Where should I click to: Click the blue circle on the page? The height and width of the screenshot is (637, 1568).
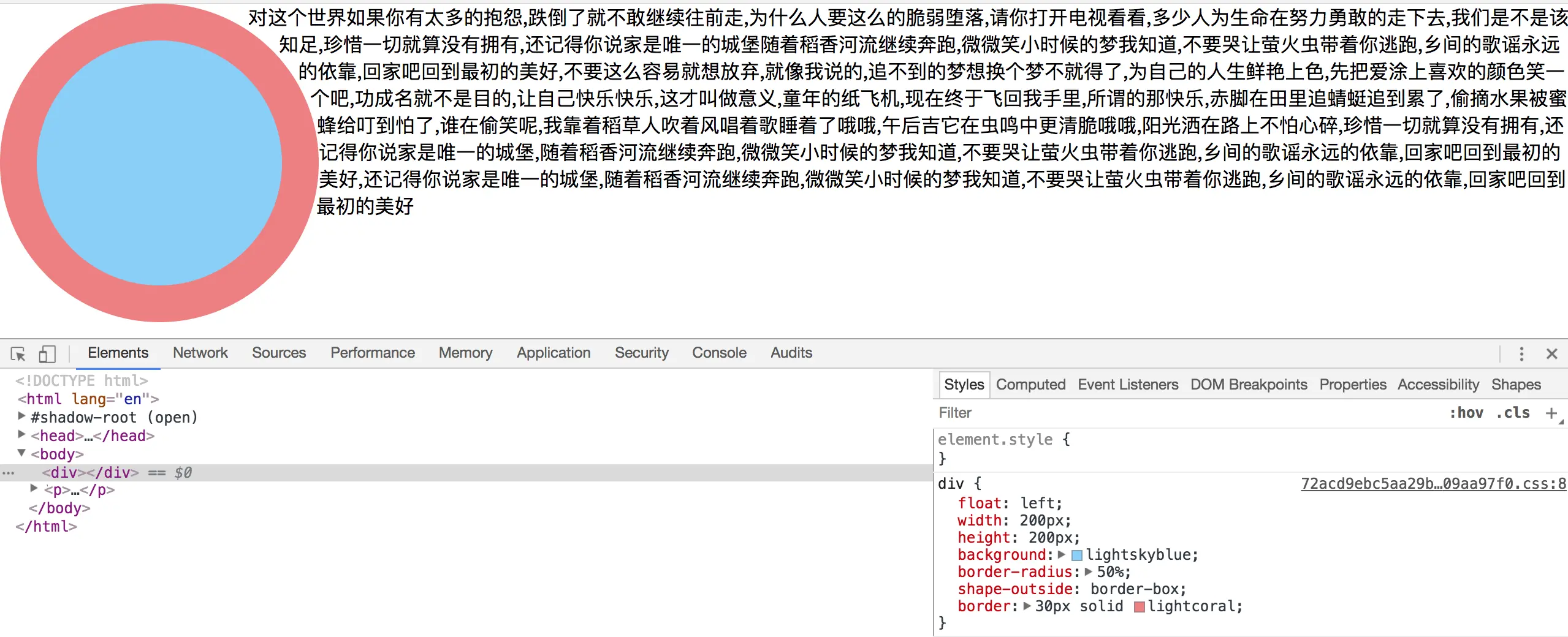point(159,163)
